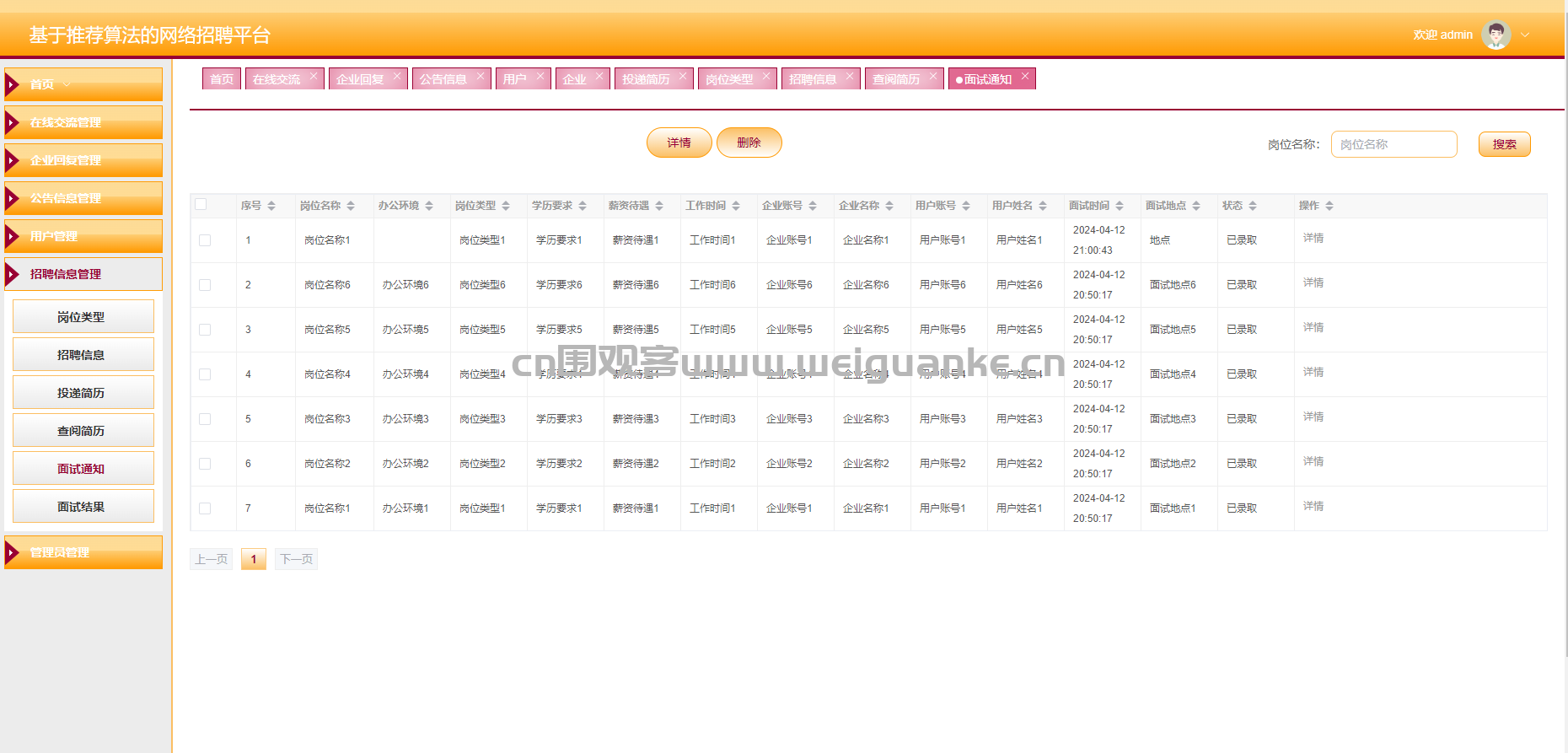The width and height of the screenshot is (1568, 753).
Task: Sort table by 序号 column
Action: click(x=271, y=206)
